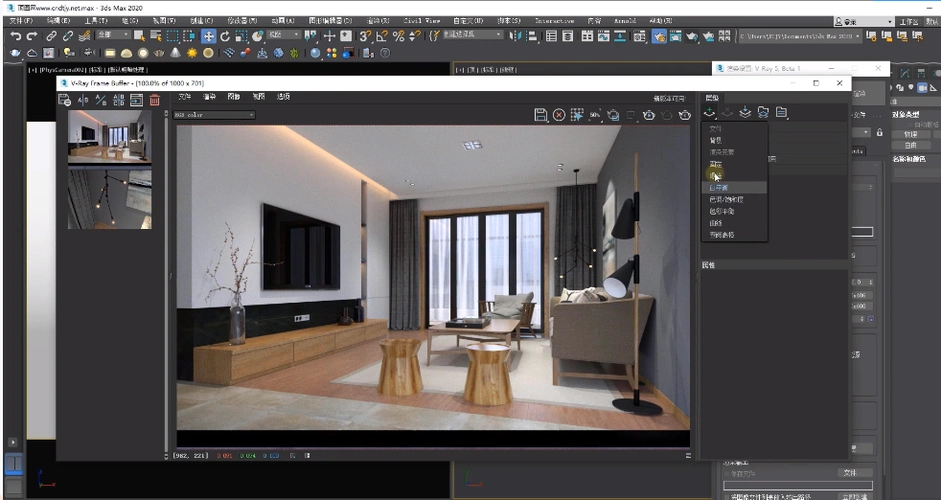Click the Redo arrow in main toolbar
Image resolution: width=941 pixels, height=500 pixels.
click(x=32, y=37)
